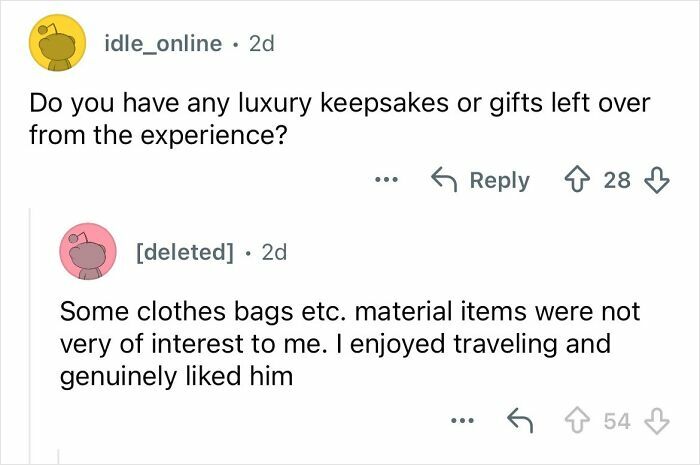Click the 54 vote score
The height and width of the screenshot is (465, 700).
pyautogui.click(x=618, y=421)
